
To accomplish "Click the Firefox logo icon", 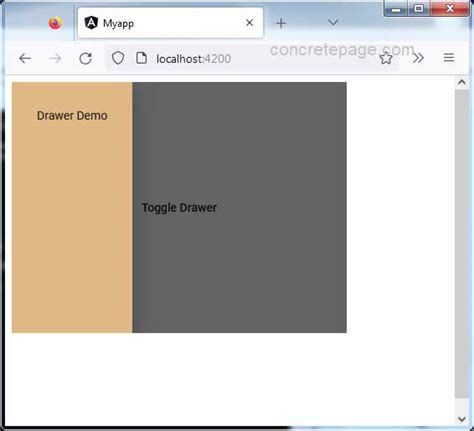I will (55, 23).
